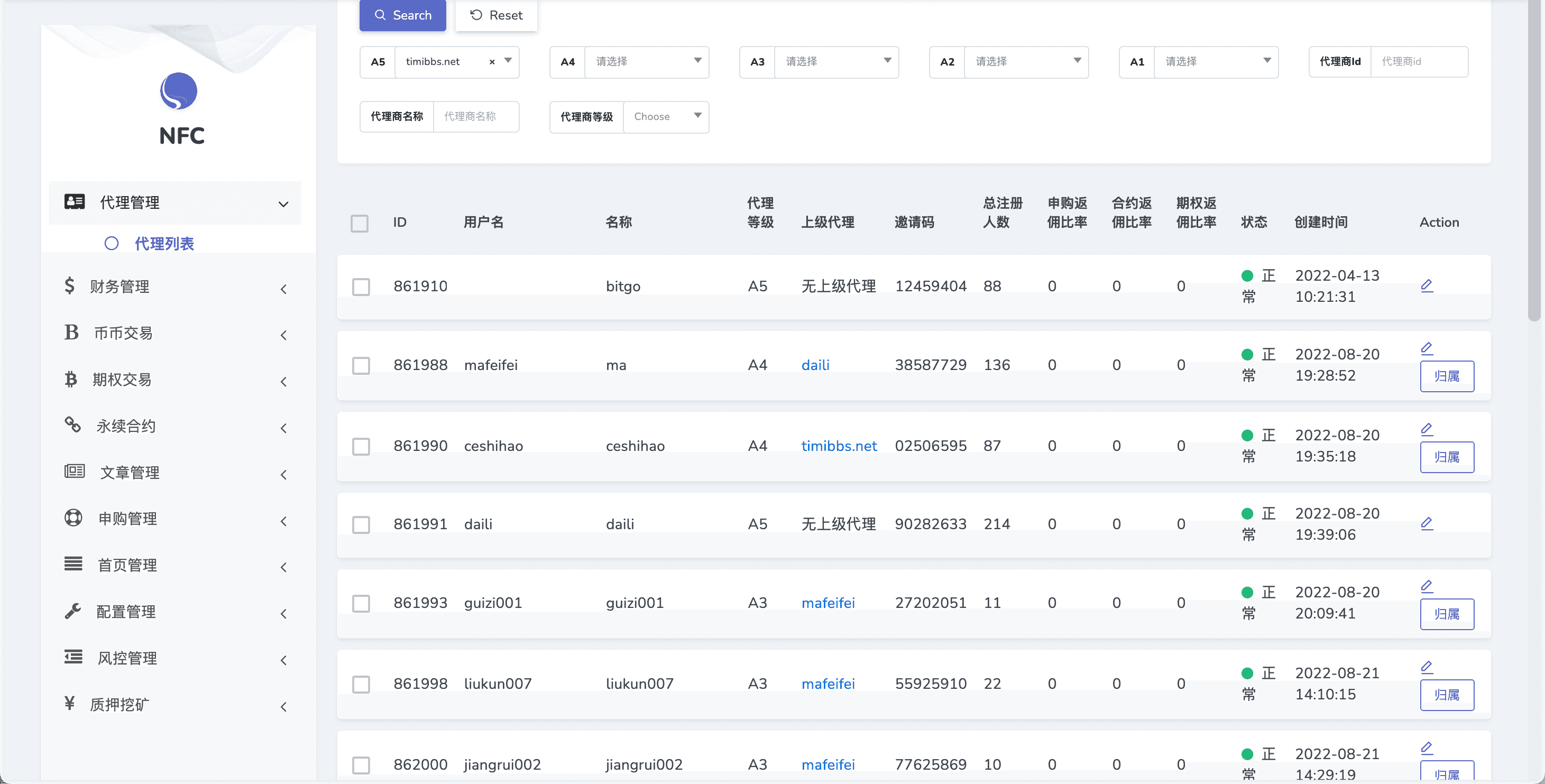The width and height of the screenshot is (1545, 784).
Task: Tick the checkbox for row 861988 mafeifei
Action: click(361, 365)
